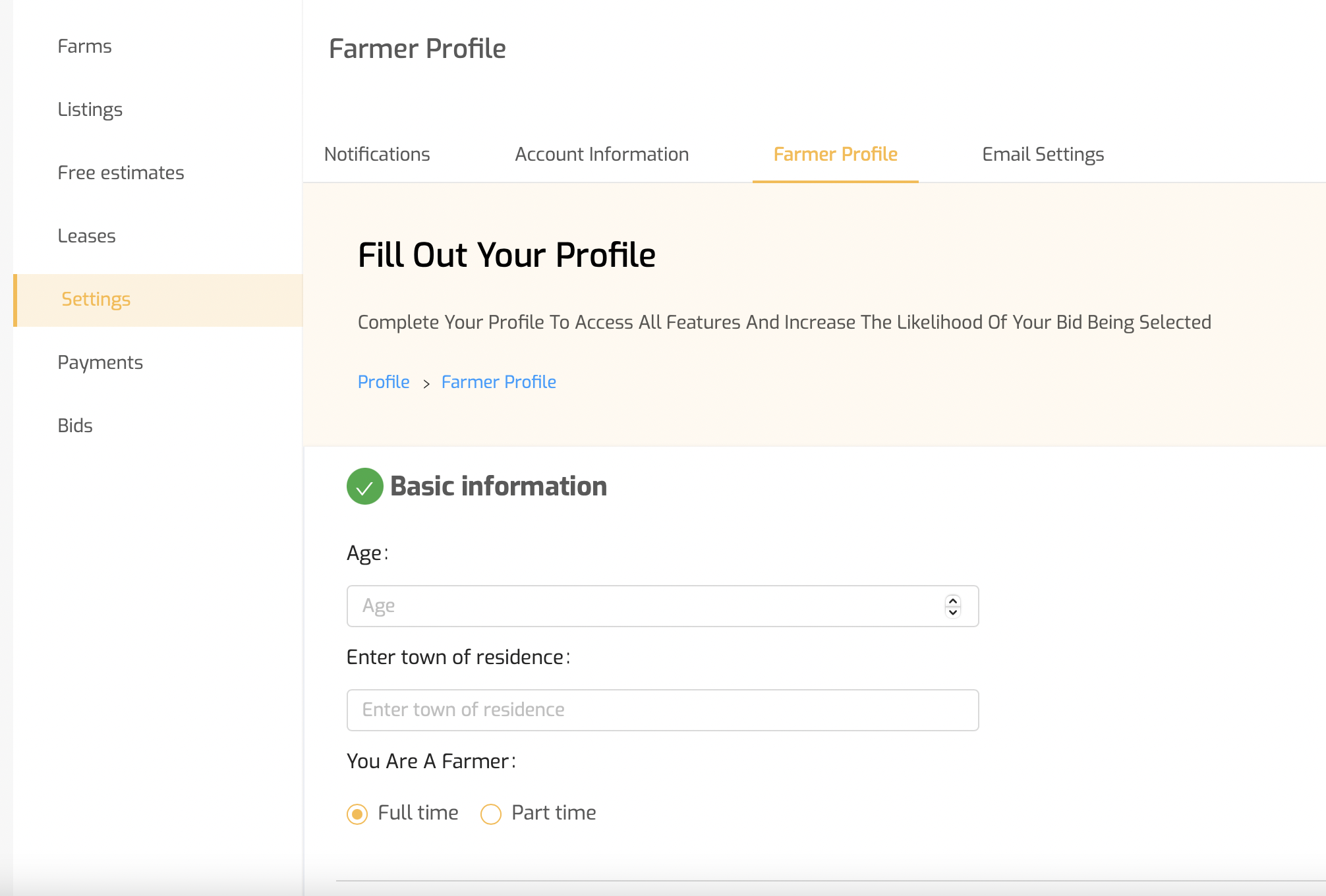Viewport: 1326px width, 896px height.
Task: Go to the Email Settings tab
Action: (1043, 154)
